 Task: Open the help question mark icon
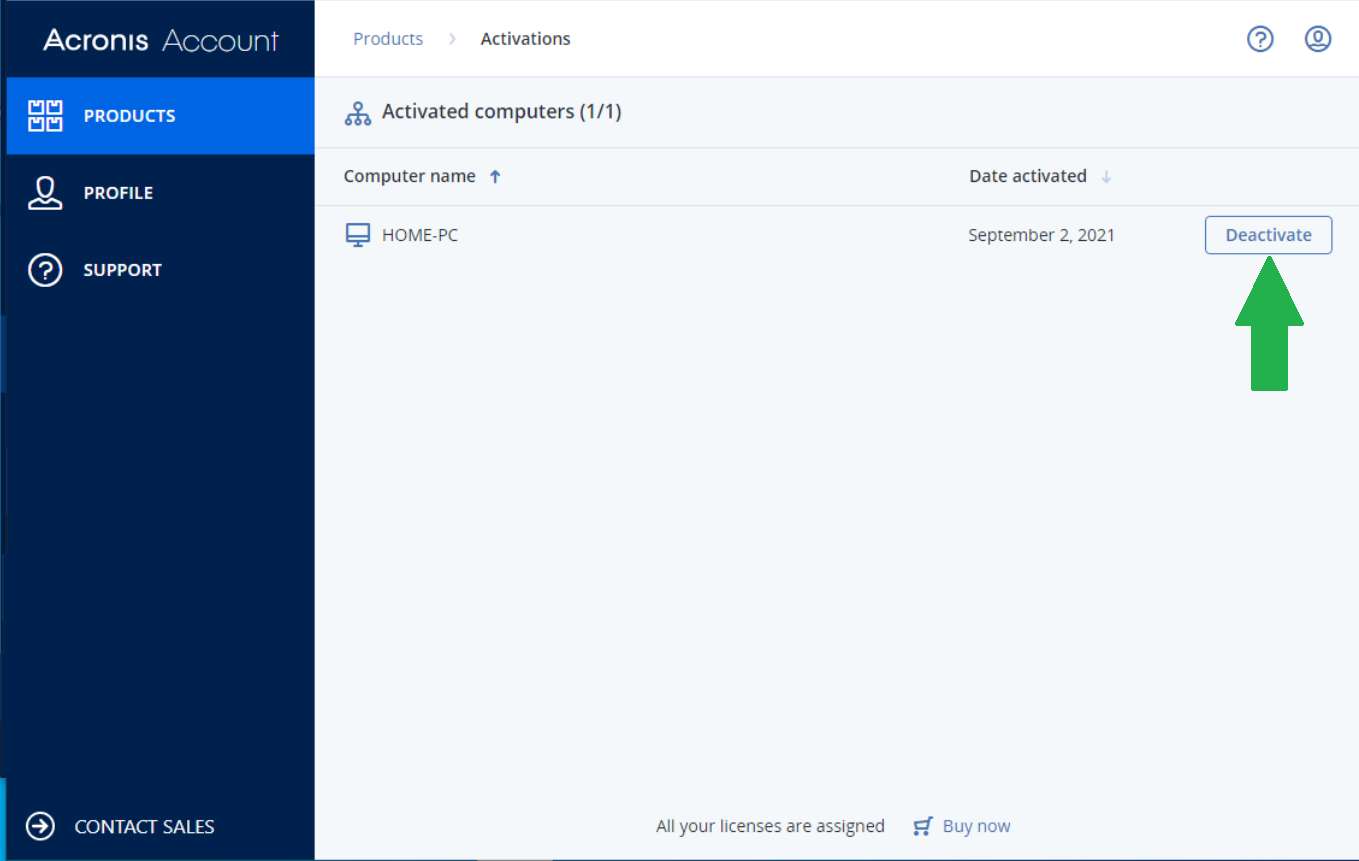1260,39
